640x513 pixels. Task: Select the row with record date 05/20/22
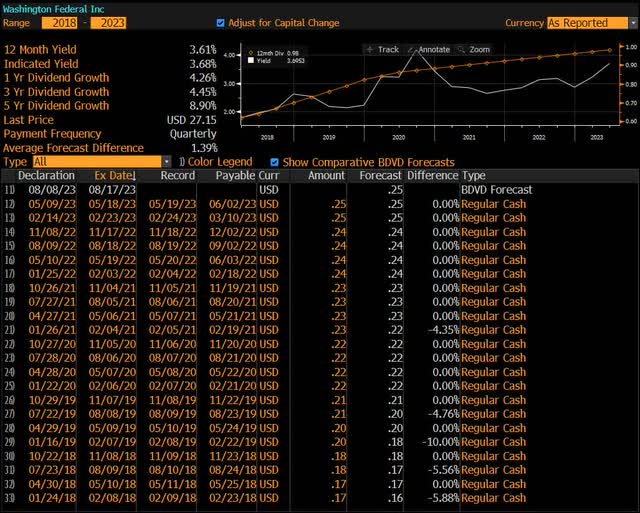coord(320,260)
